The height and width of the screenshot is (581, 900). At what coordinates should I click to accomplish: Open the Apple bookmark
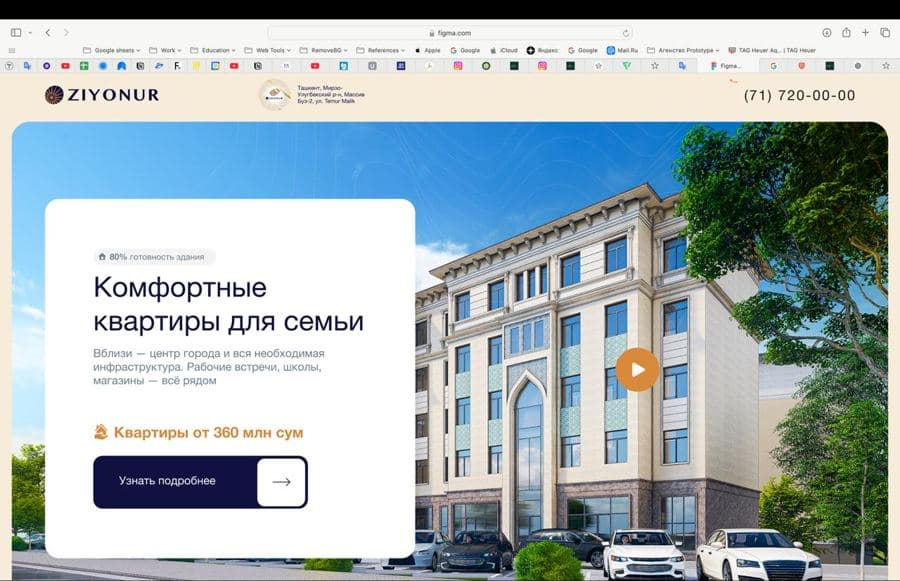[x=428, y=51]
